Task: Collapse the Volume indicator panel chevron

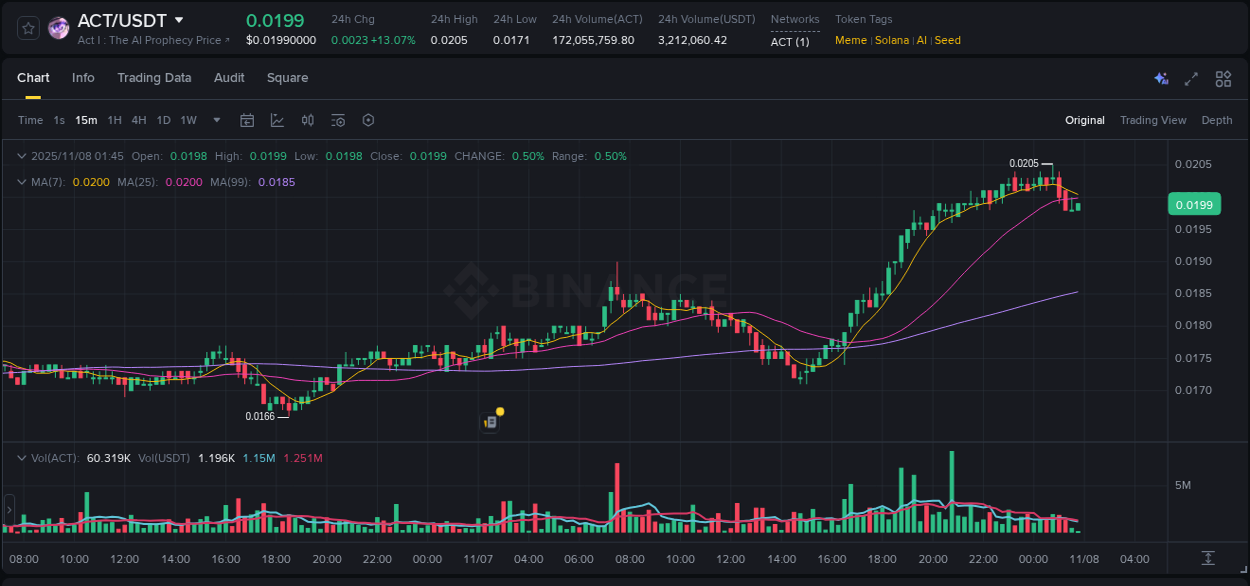Action: pos(21,458)
